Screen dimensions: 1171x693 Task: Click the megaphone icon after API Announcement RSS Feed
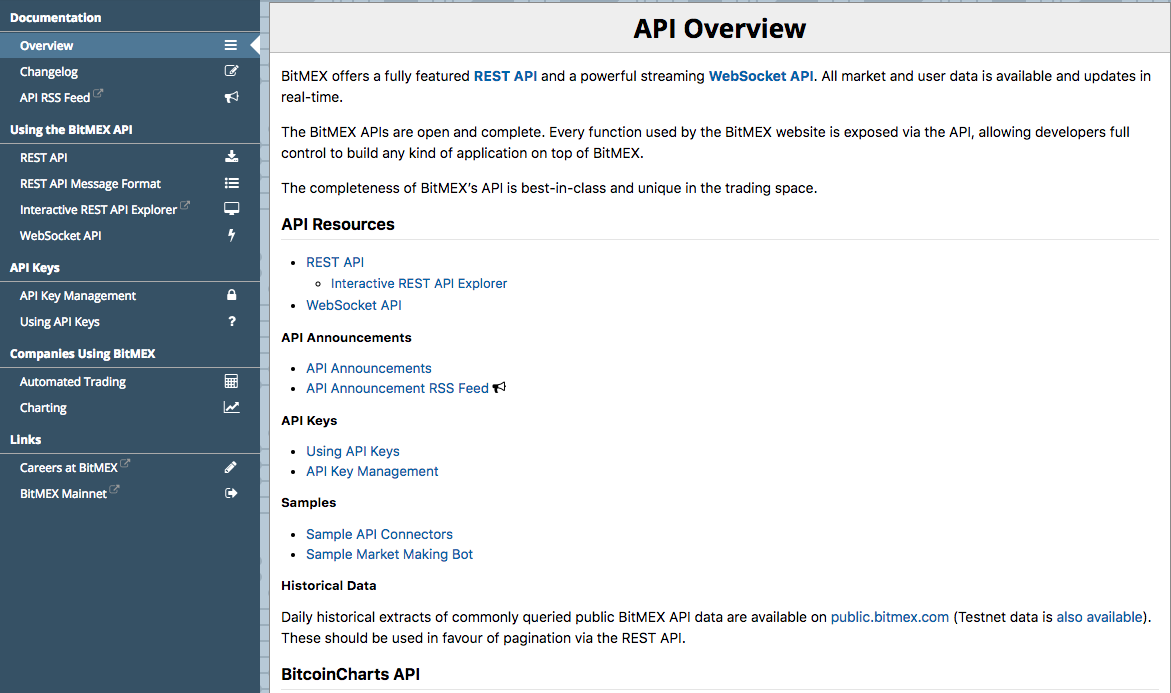[x=499, y=388]
